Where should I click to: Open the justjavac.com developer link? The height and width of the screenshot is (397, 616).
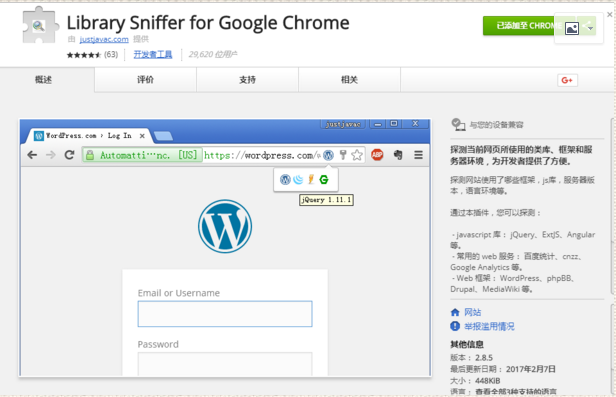[104, 39]
